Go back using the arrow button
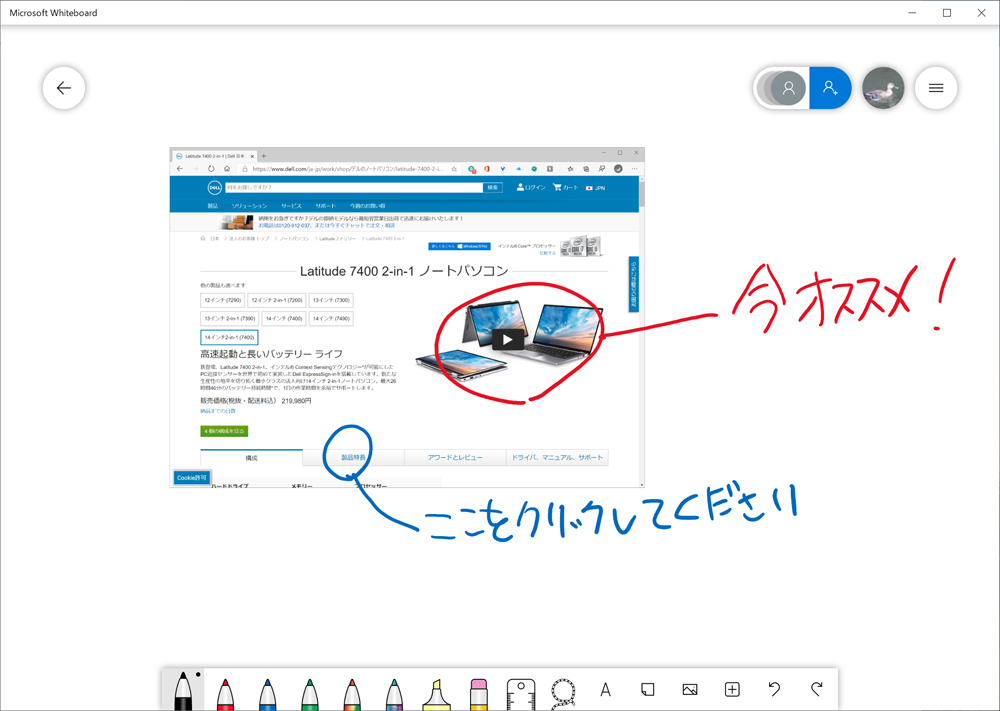The image size is (1000, 711). pyautogui.click(x=64, y=88)
